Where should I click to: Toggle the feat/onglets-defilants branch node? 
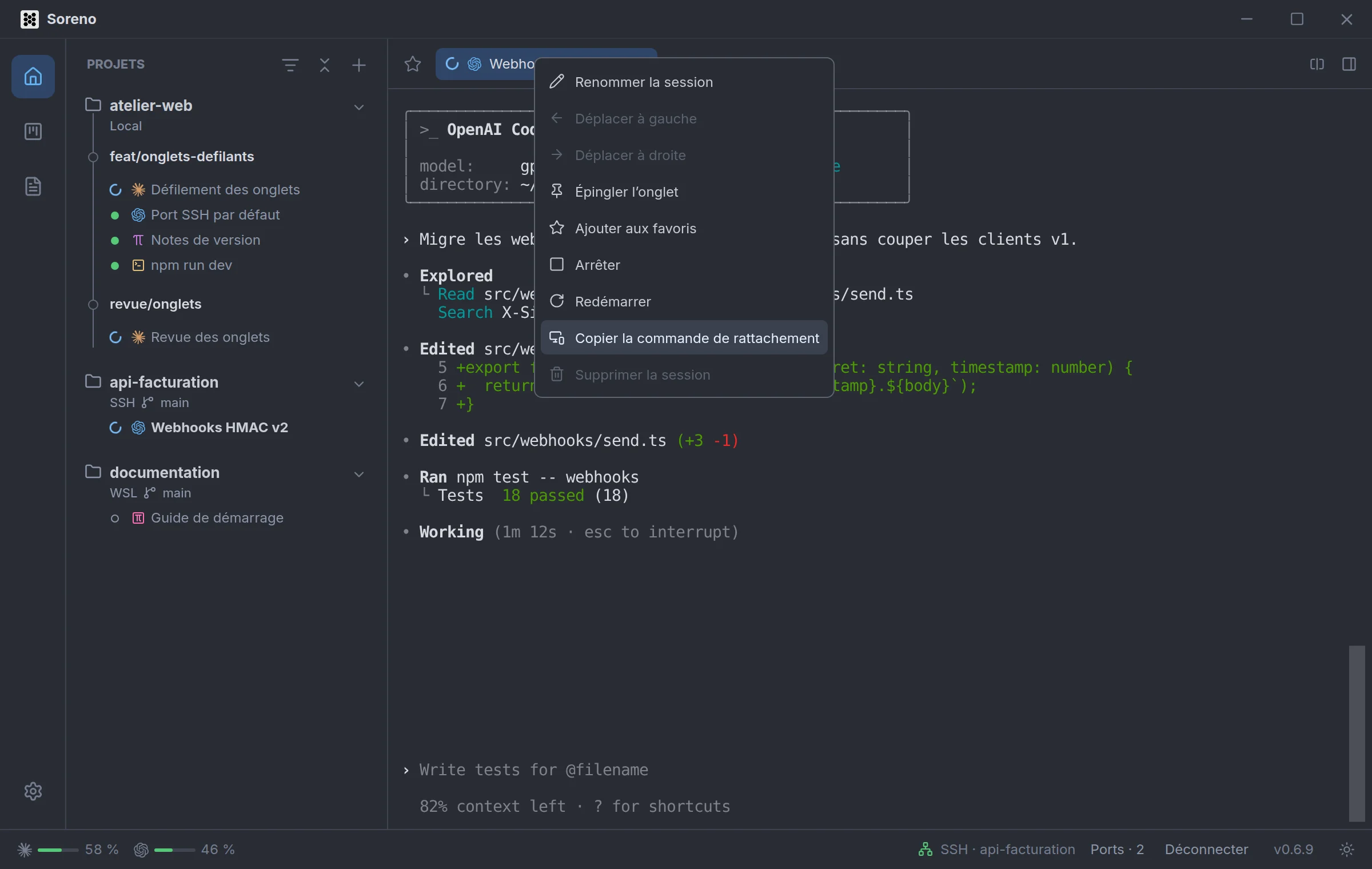pos(93,157)
